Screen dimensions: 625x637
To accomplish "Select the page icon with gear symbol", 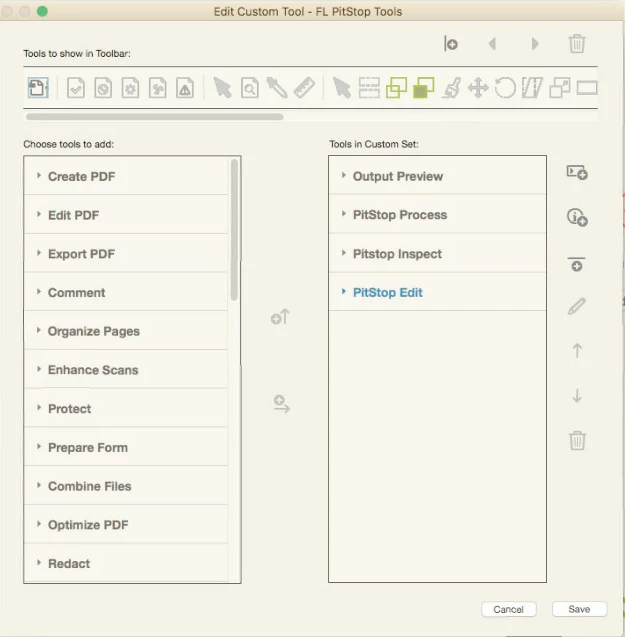I will (x=130, y=88).
